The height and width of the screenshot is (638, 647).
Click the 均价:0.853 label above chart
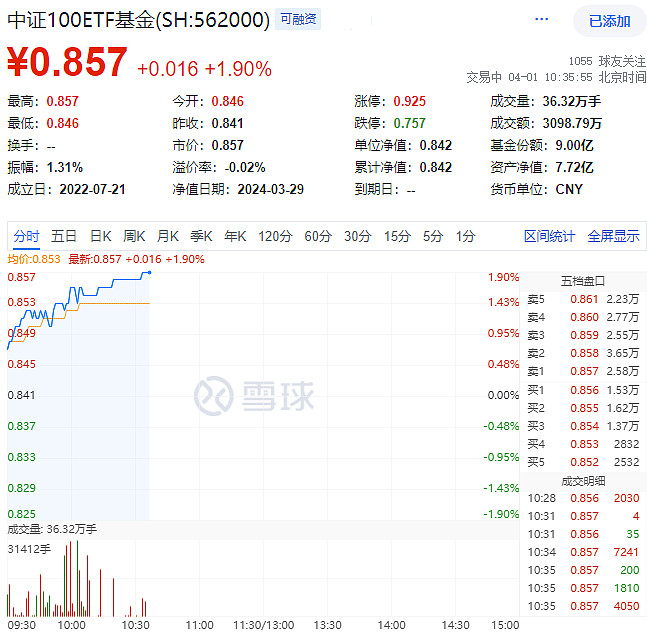tap(34, 259)
